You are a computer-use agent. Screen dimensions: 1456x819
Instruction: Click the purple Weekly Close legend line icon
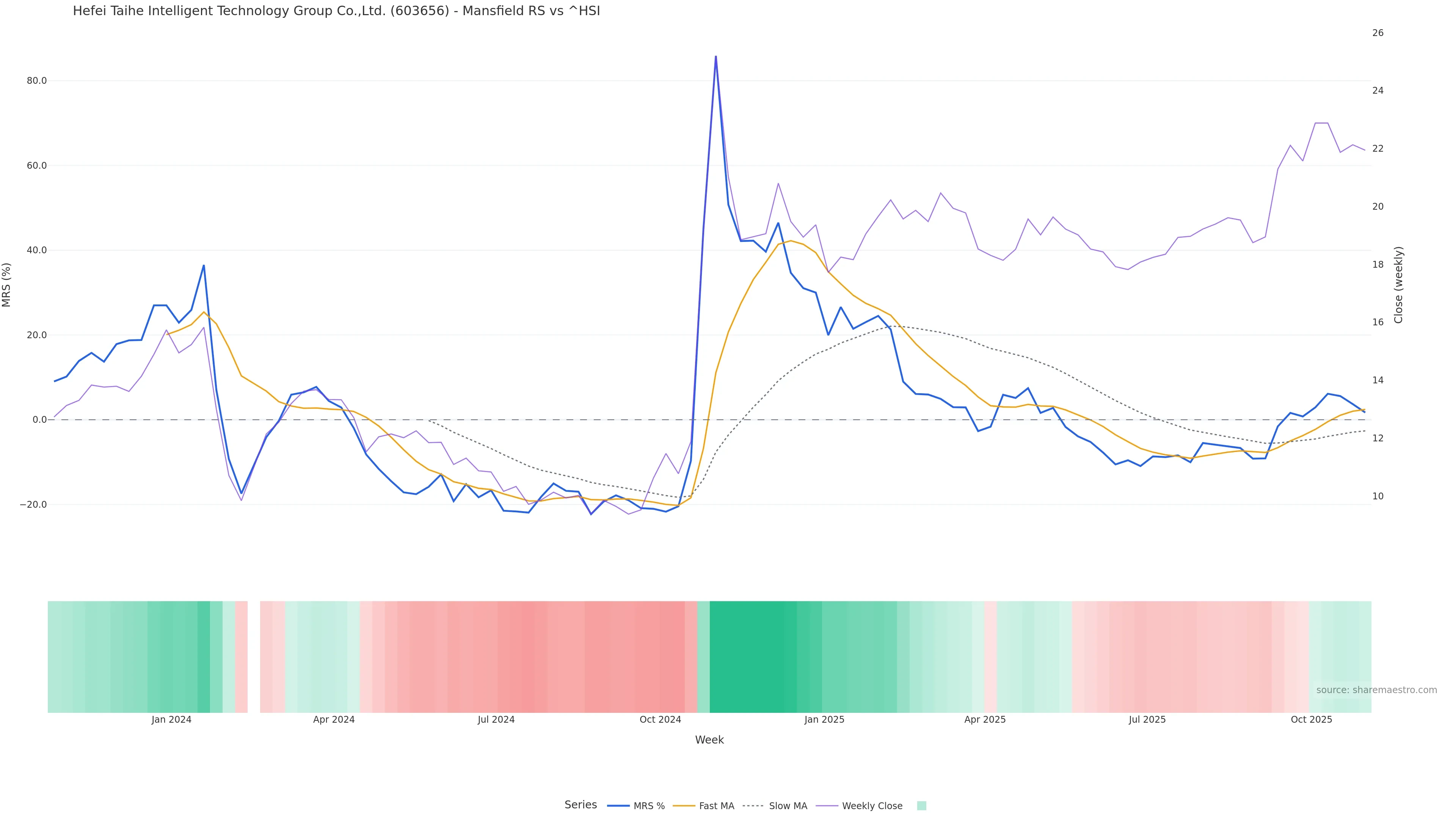point(827,806)
